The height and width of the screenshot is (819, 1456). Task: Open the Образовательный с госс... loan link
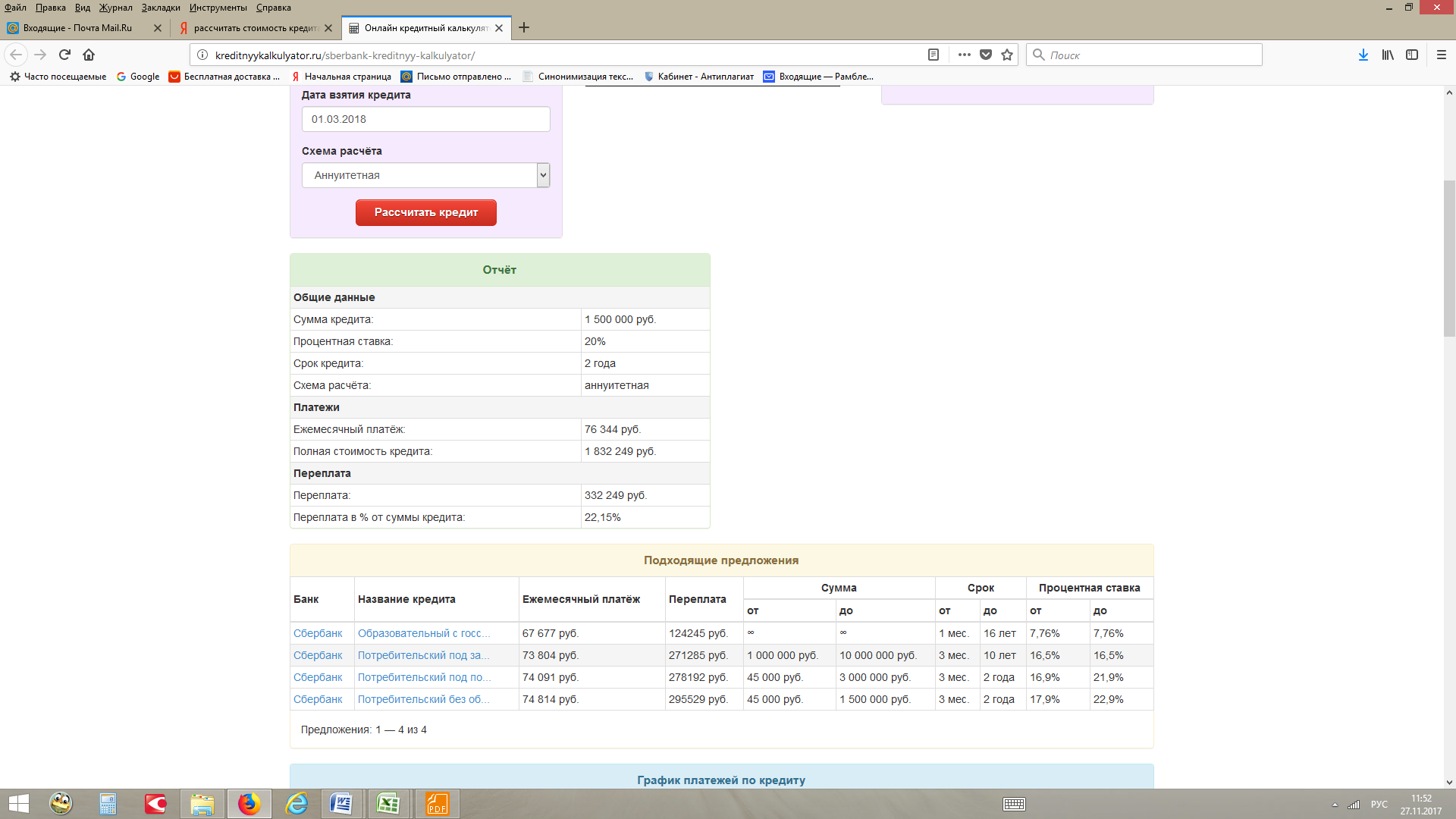coord(423,633)
